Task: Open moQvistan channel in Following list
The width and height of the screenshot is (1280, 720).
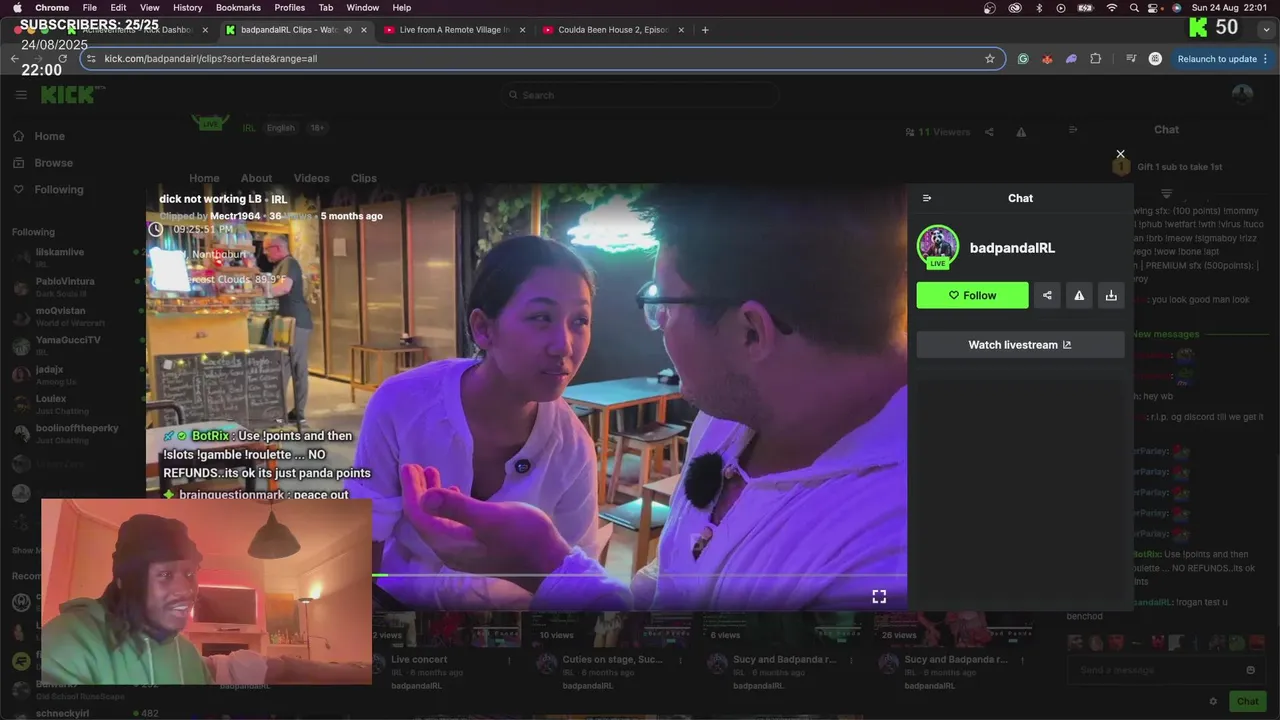Action: coord(73,315)
